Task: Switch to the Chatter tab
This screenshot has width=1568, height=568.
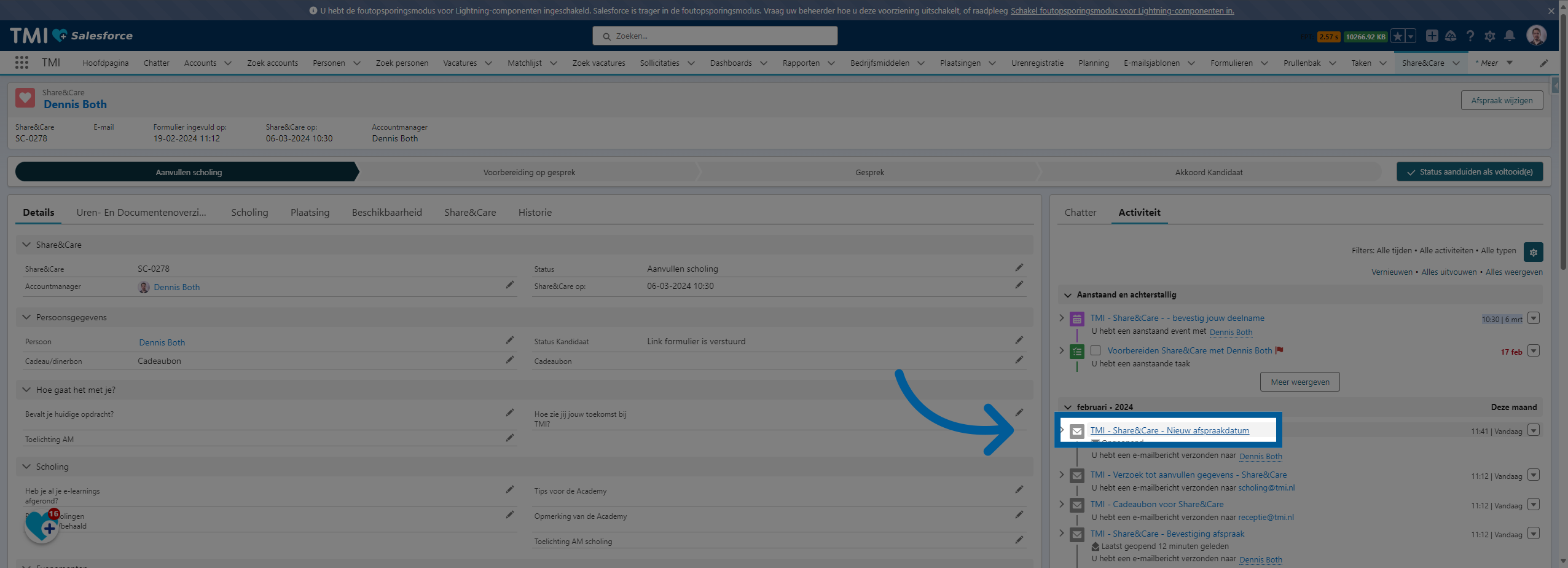Action: pos(1080,213)
